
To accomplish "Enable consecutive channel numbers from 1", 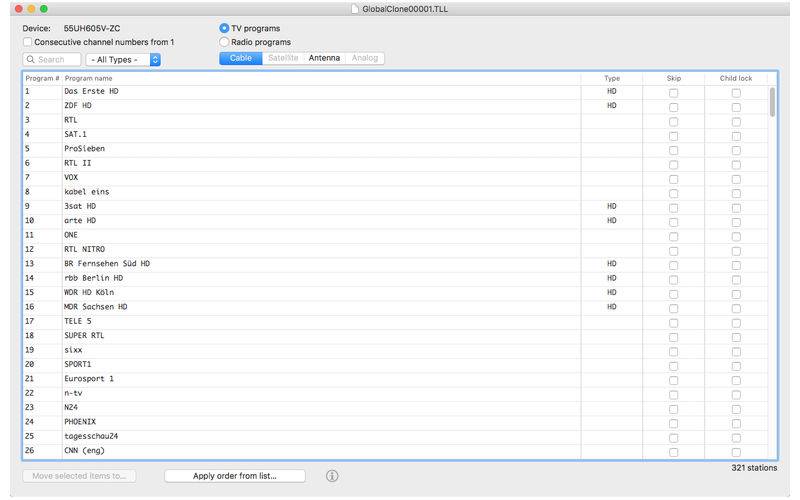I will (28, 42).
